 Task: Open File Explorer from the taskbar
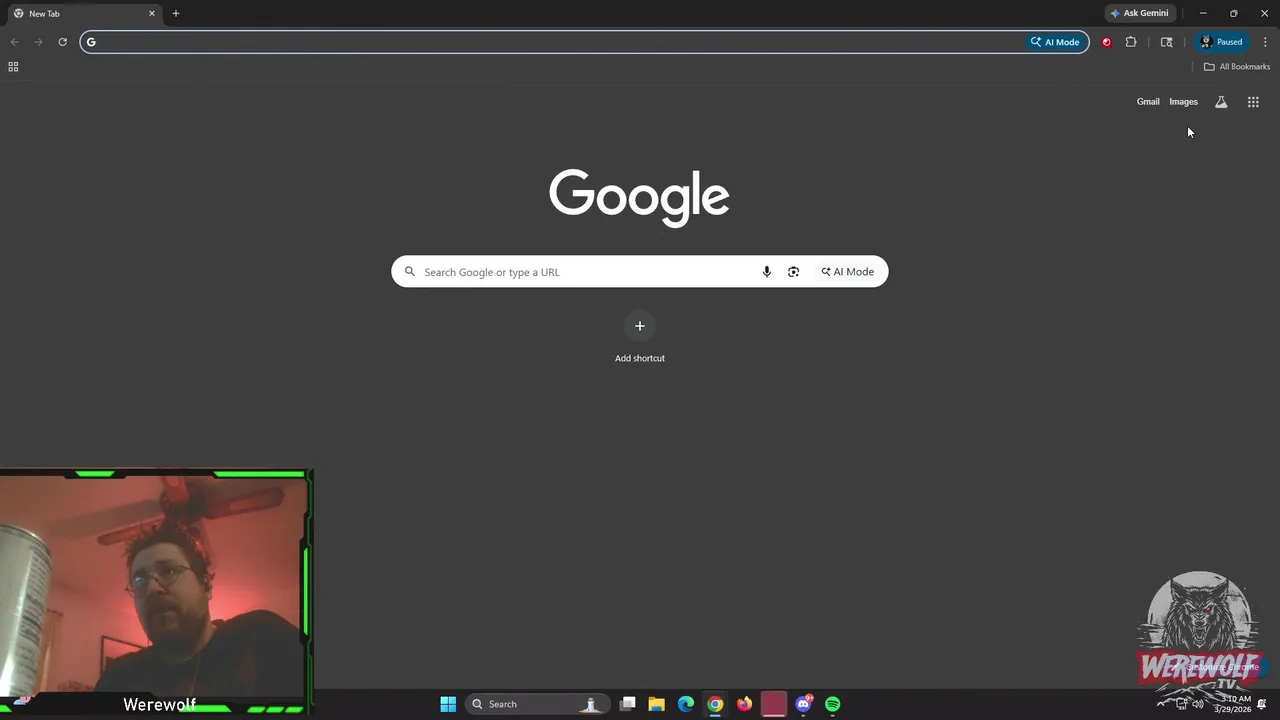point(657,704)
